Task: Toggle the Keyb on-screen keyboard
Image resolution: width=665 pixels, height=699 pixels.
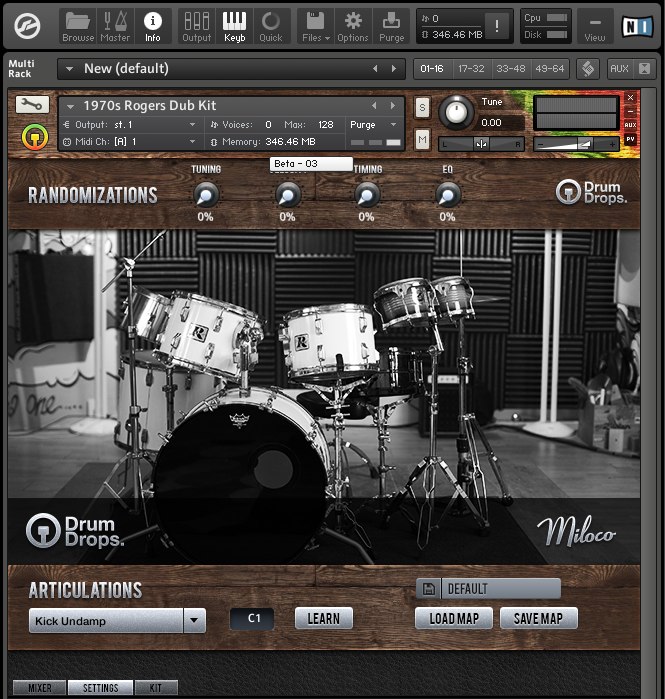Action: pos(234,27)
